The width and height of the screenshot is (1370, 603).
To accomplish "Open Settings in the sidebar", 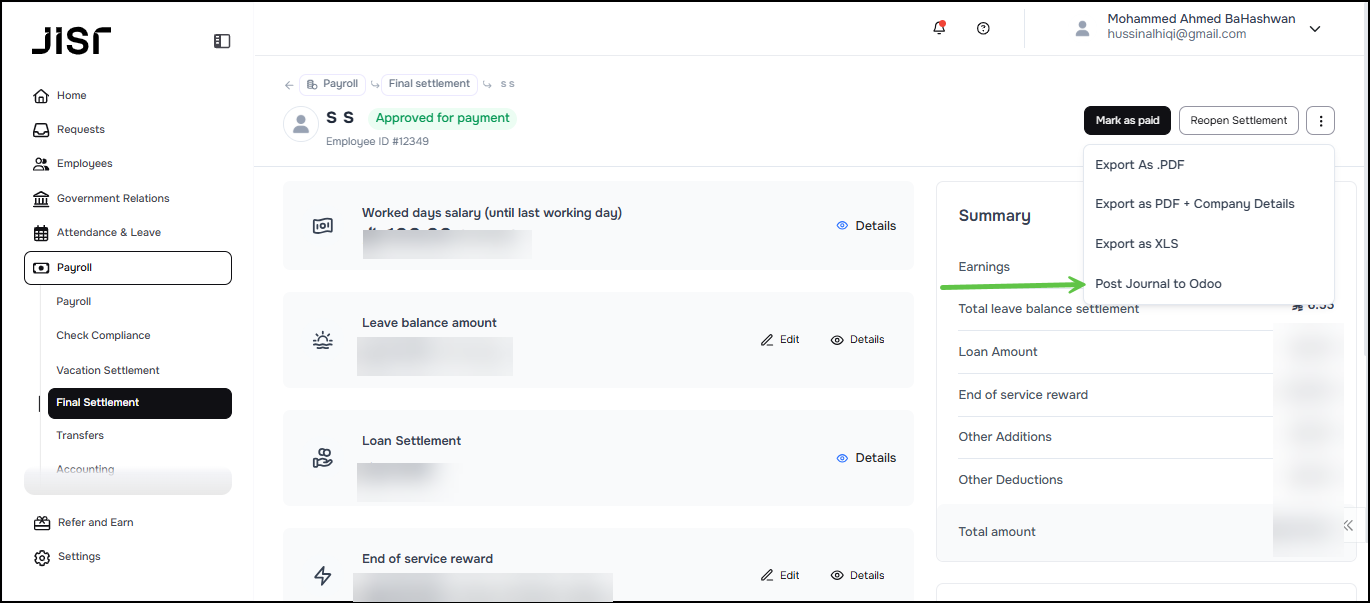I will pos(78,557).
